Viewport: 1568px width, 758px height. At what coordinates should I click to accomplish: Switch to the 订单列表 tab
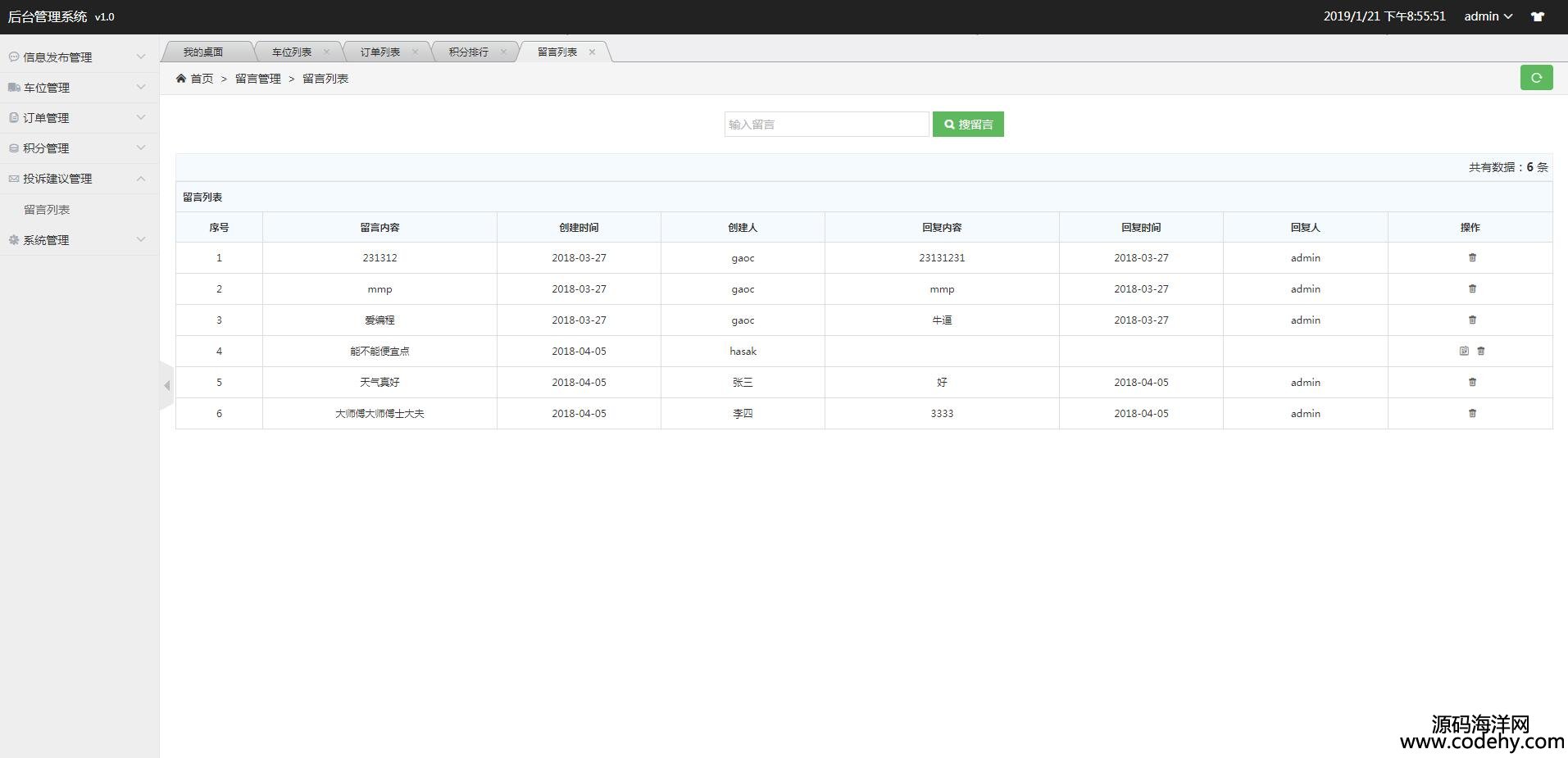click(x=380, y=52)
